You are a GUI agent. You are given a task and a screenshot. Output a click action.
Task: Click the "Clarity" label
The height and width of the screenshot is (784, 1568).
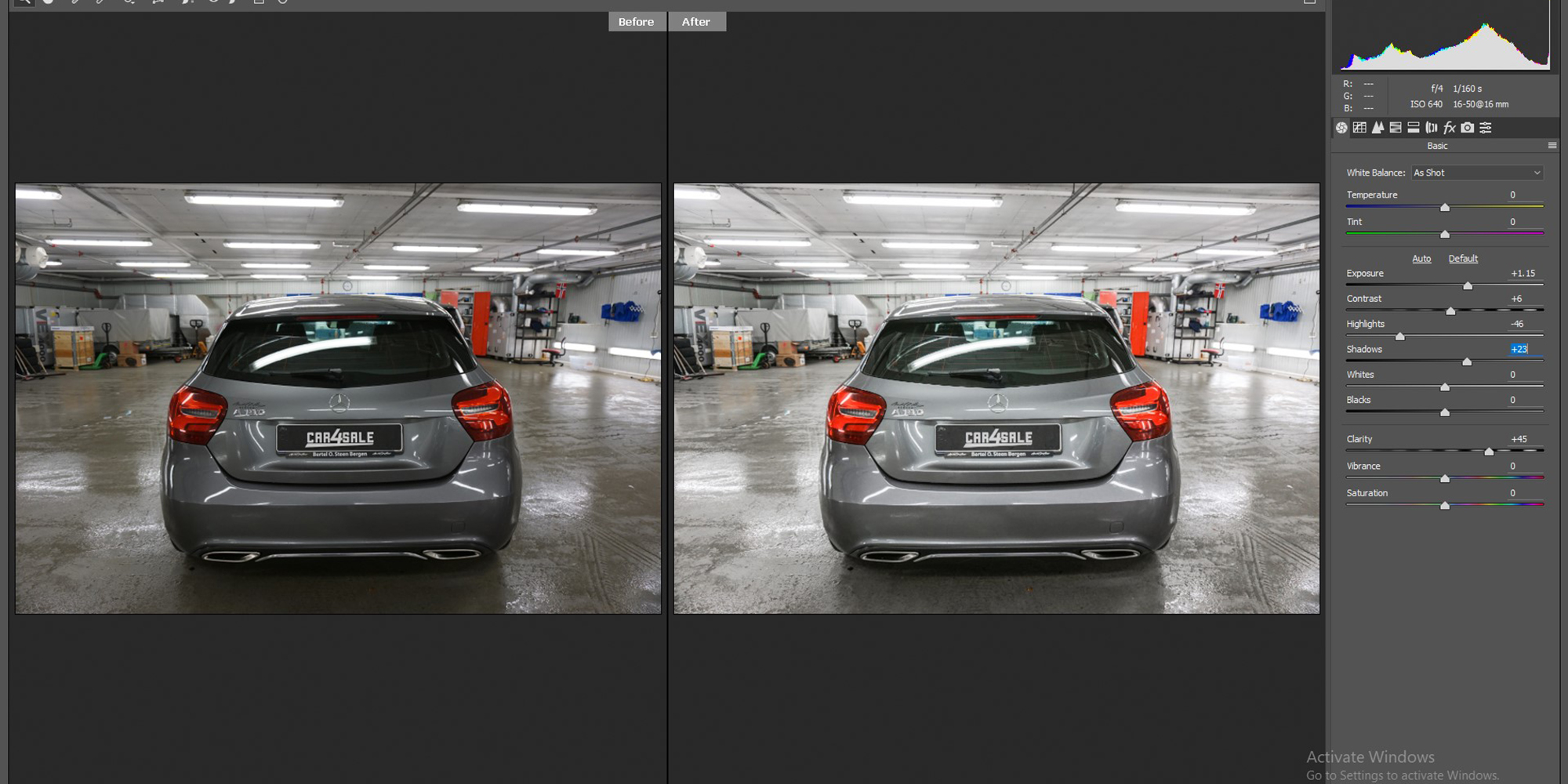click(x=1359, y=439)
